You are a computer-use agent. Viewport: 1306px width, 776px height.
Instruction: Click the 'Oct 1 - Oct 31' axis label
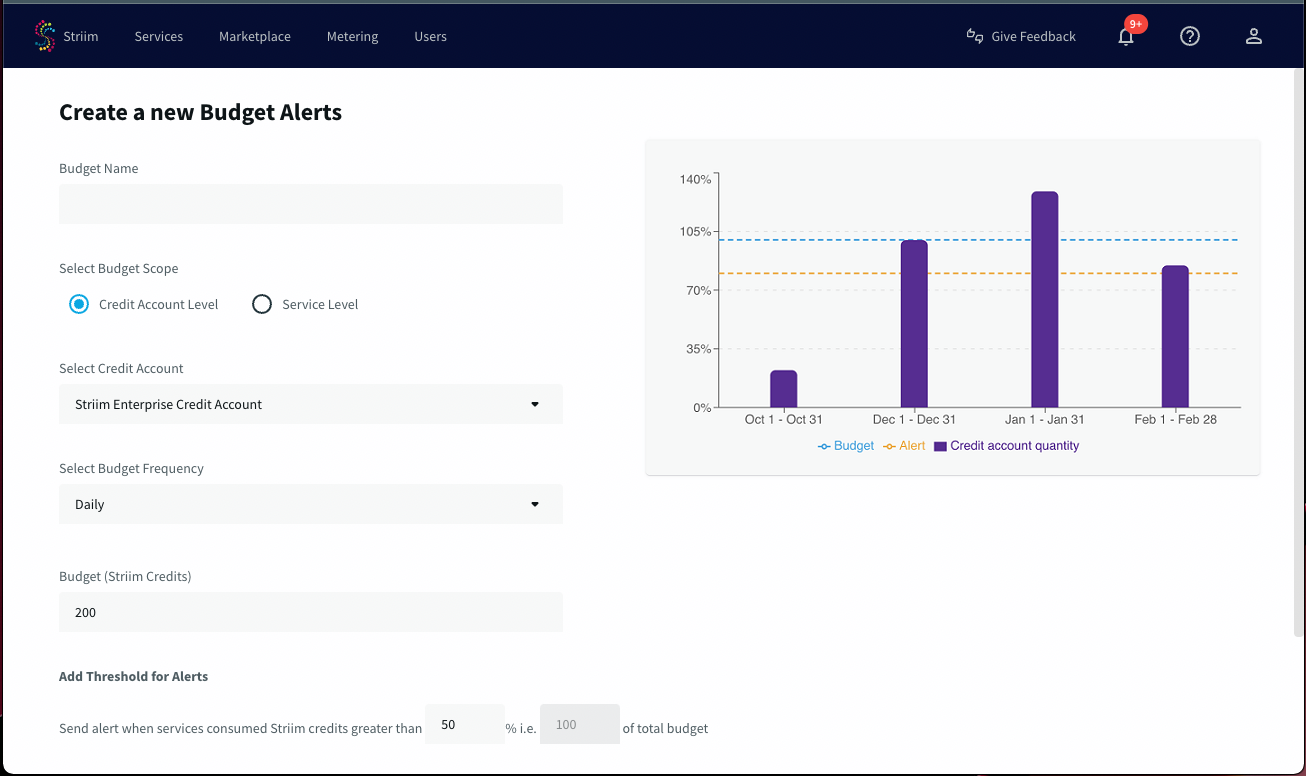pyautogui.click(x=784, y=420)
